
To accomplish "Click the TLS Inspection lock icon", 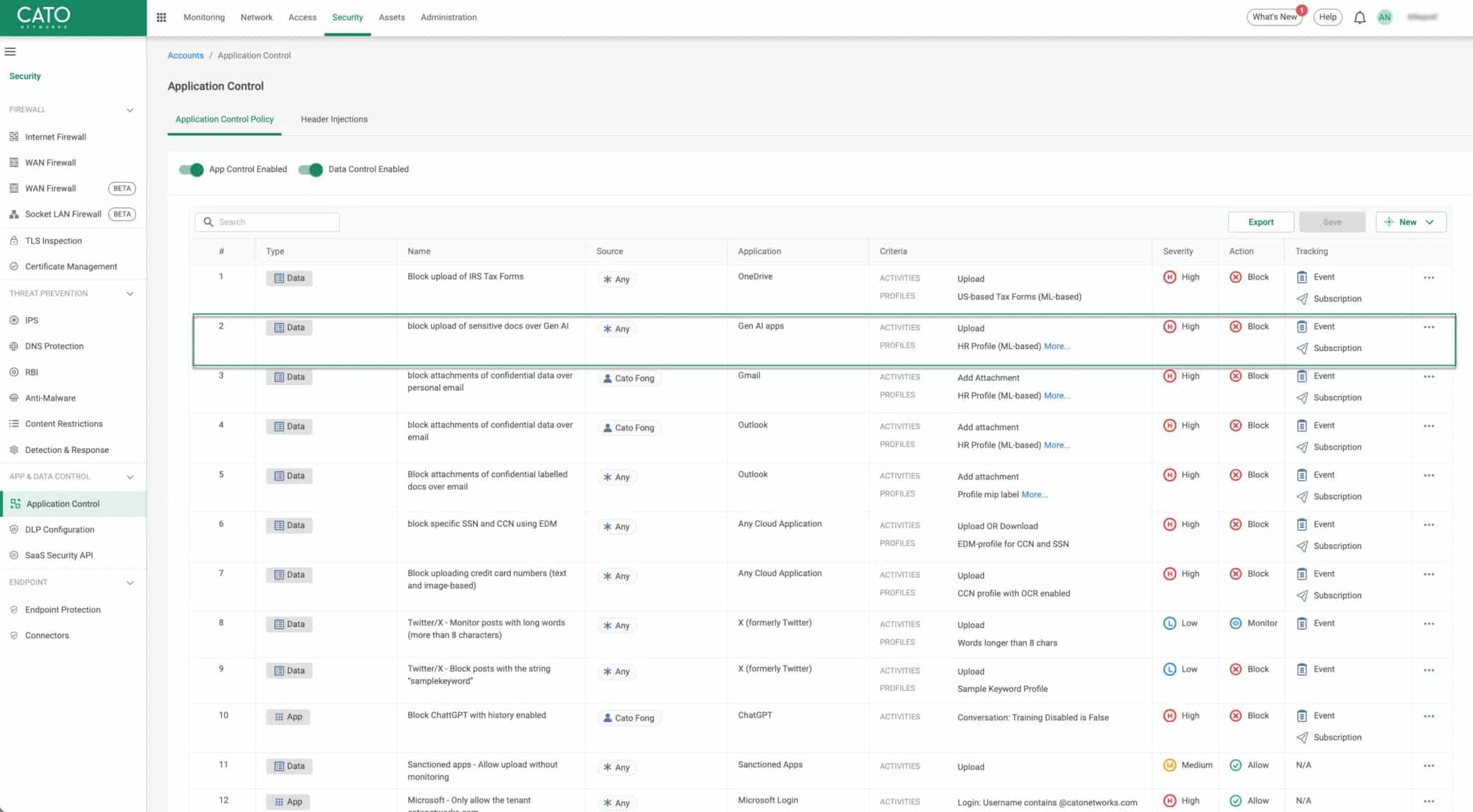I will (x=14, y=241).
